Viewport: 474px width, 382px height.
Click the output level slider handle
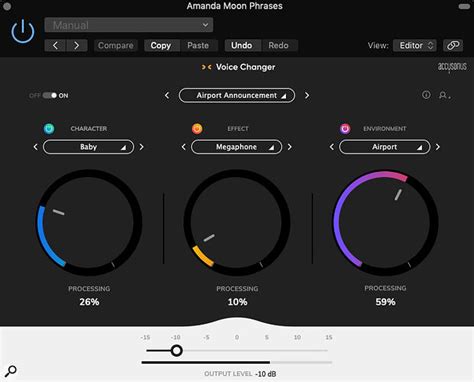tap(176, 351)
